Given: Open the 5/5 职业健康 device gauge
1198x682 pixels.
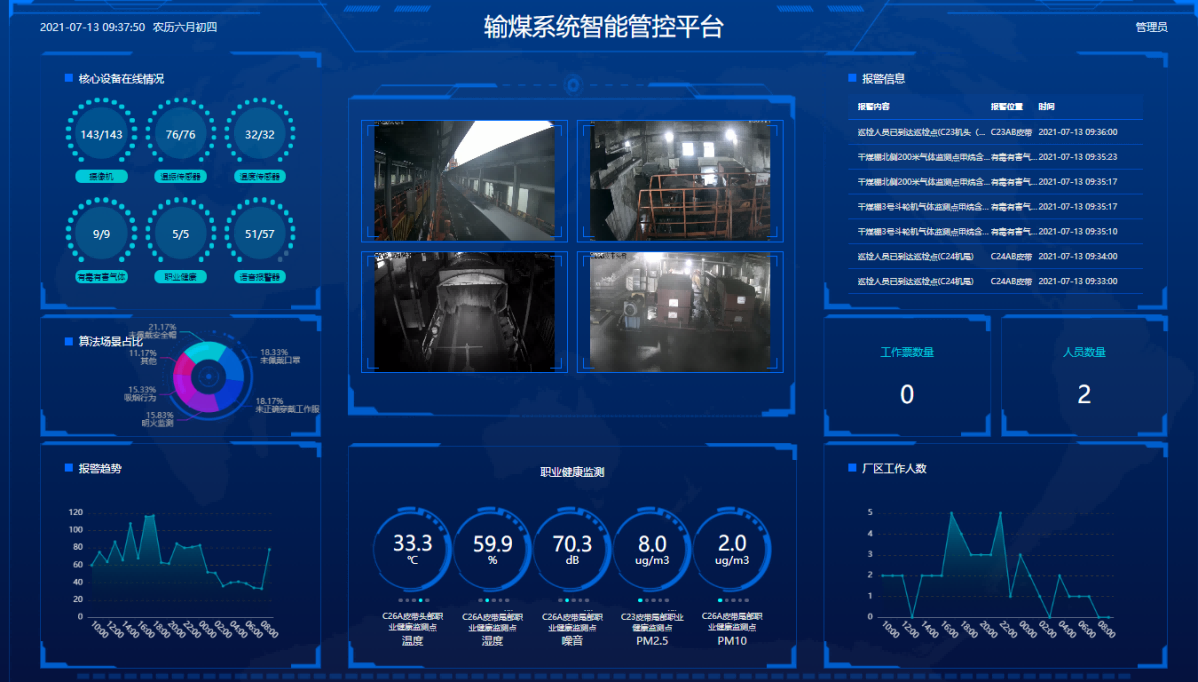Looking at the screenshot, I should tap(180, 234).
